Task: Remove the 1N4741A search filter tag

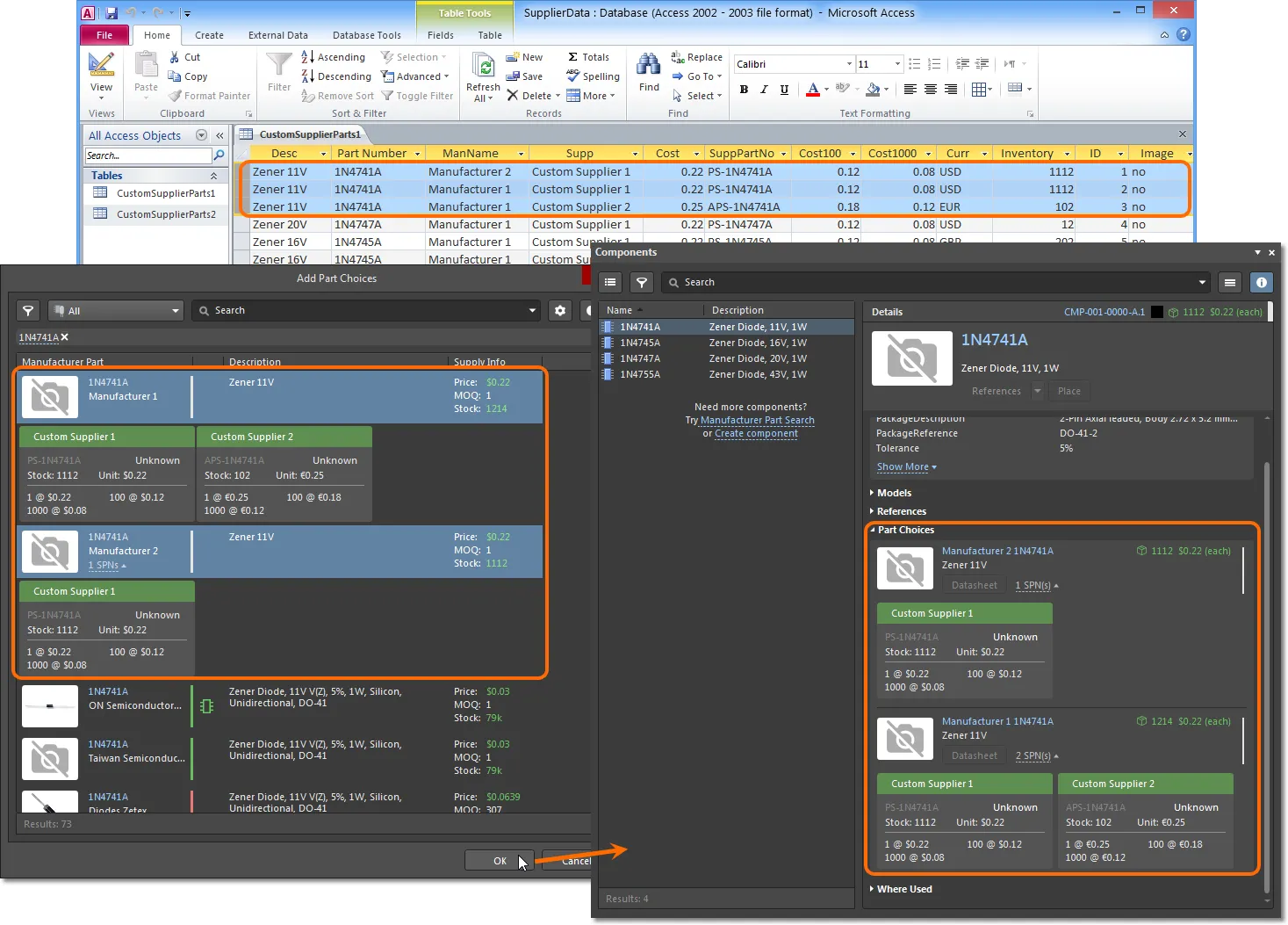Action: pyautogui.click(x=65, y=337)
